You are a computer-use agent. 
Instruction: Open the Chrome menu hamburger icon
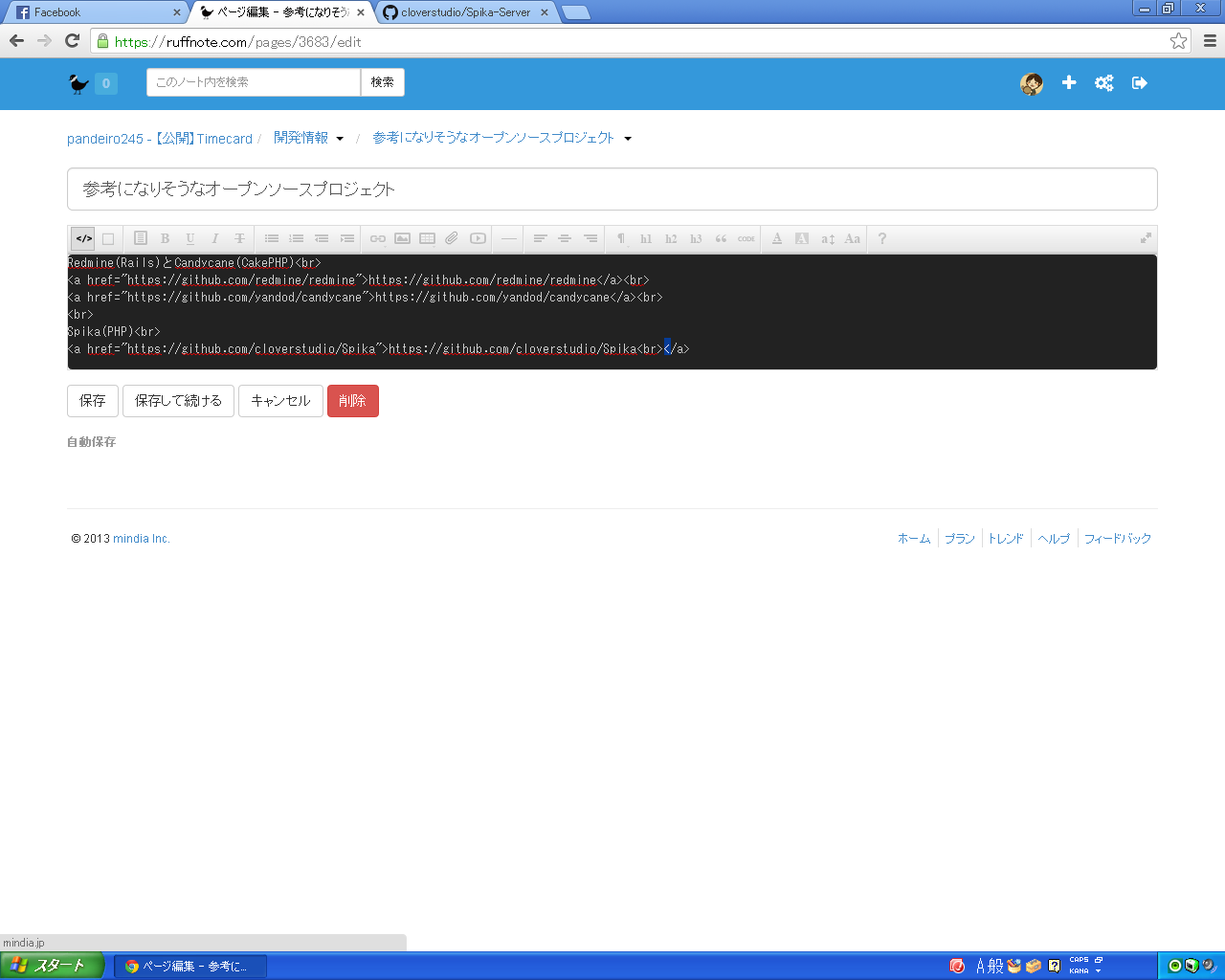coord(1210,41)
